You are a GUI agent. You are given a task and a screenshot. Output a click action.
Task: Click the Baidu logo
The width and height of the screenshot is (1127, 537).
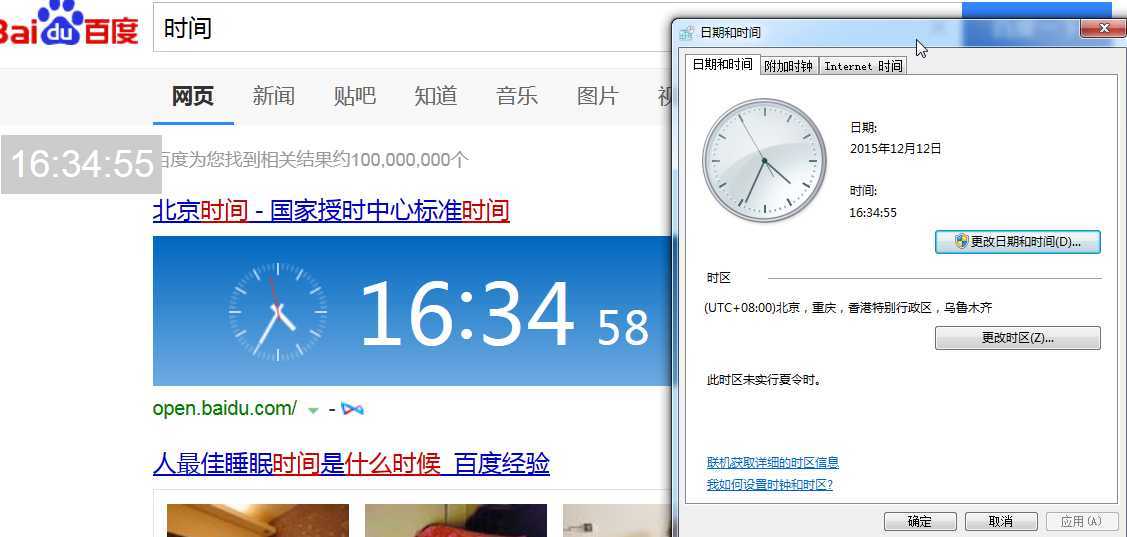pos(68,24)
